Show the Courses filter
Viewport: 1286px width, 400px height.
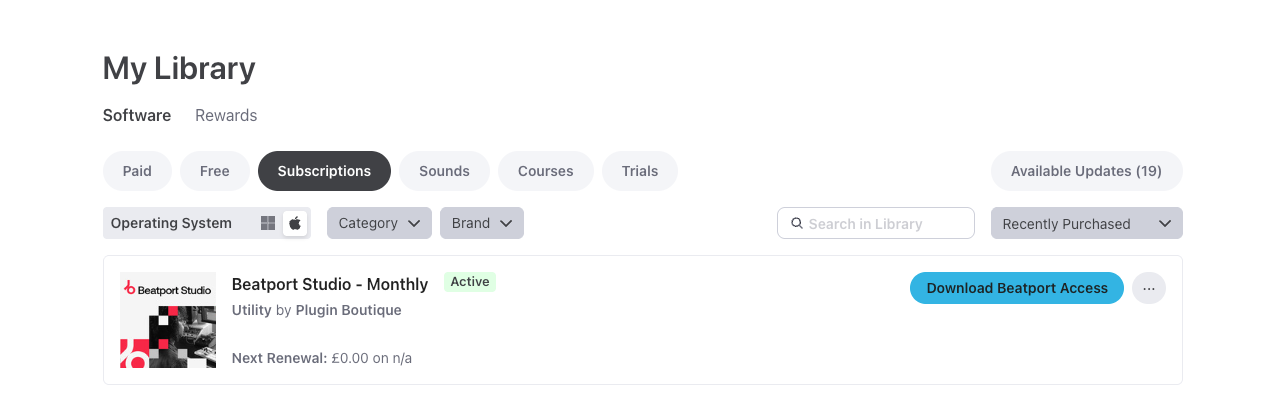tap(545, 171)
